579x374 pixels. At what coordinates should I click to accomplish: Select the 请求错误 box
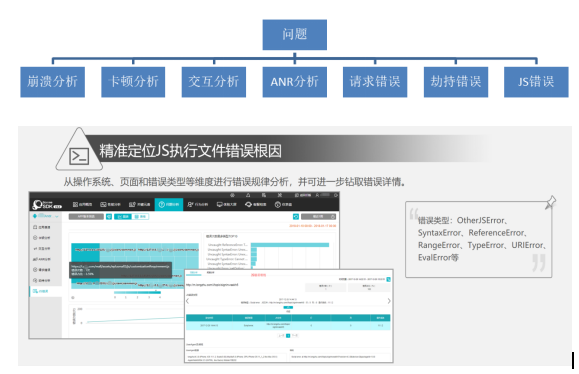[375, 82]
